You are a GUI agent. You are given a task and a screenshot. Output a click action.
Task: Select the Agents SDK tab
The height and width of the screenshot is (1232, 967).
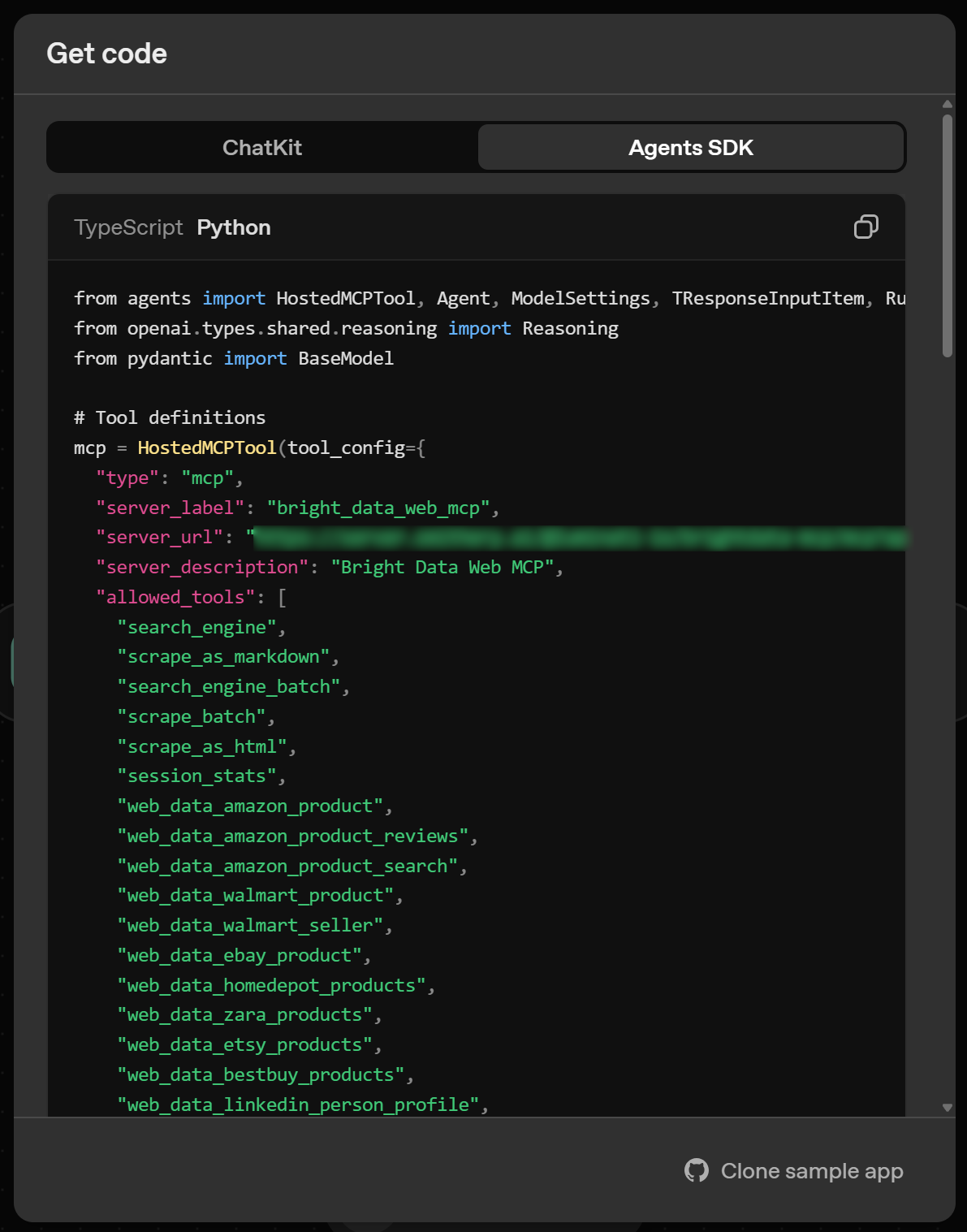click(x=691, y=147)
